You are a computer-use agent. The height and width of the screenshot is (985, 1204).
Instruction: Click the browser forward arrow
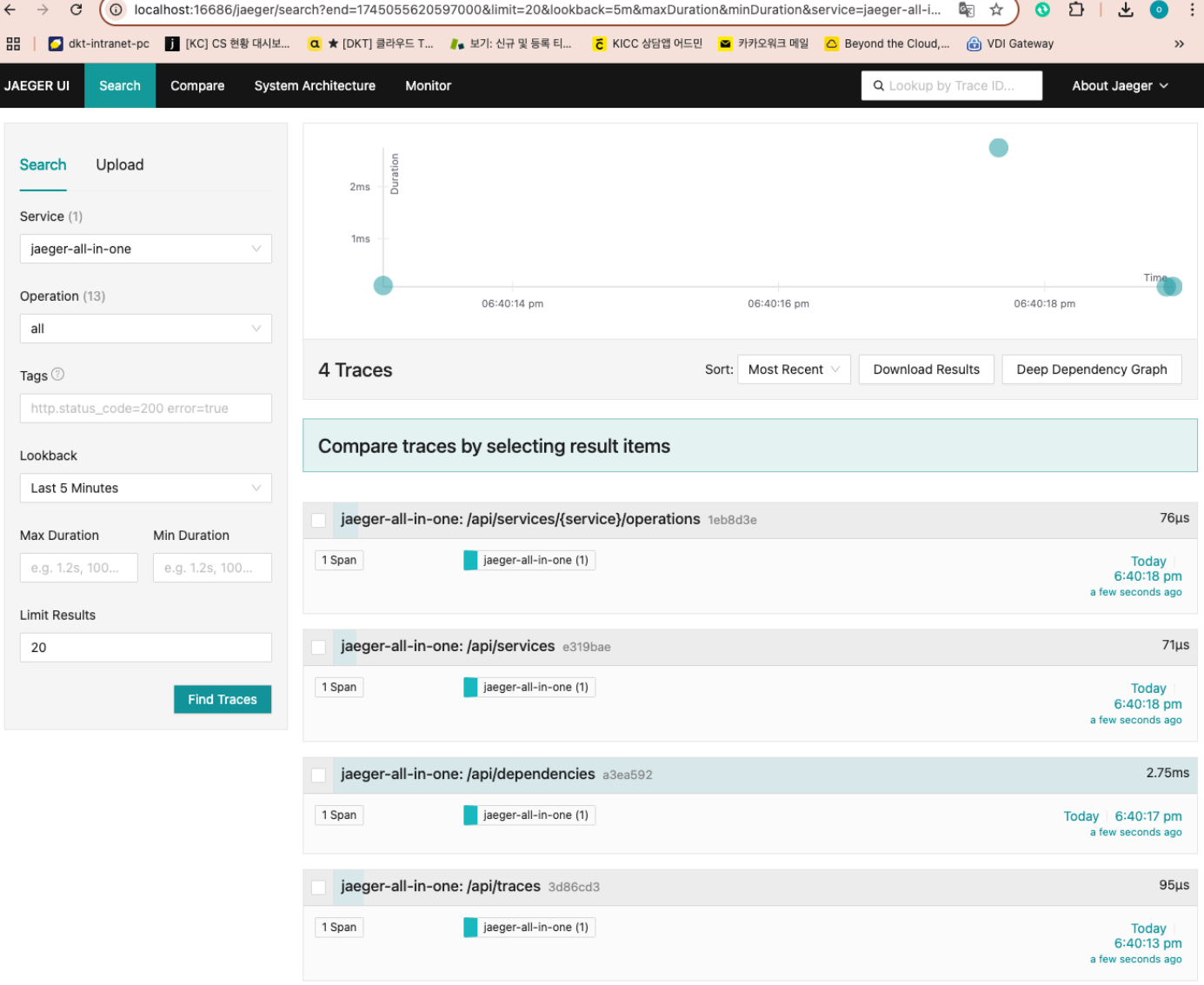point(43,10)
